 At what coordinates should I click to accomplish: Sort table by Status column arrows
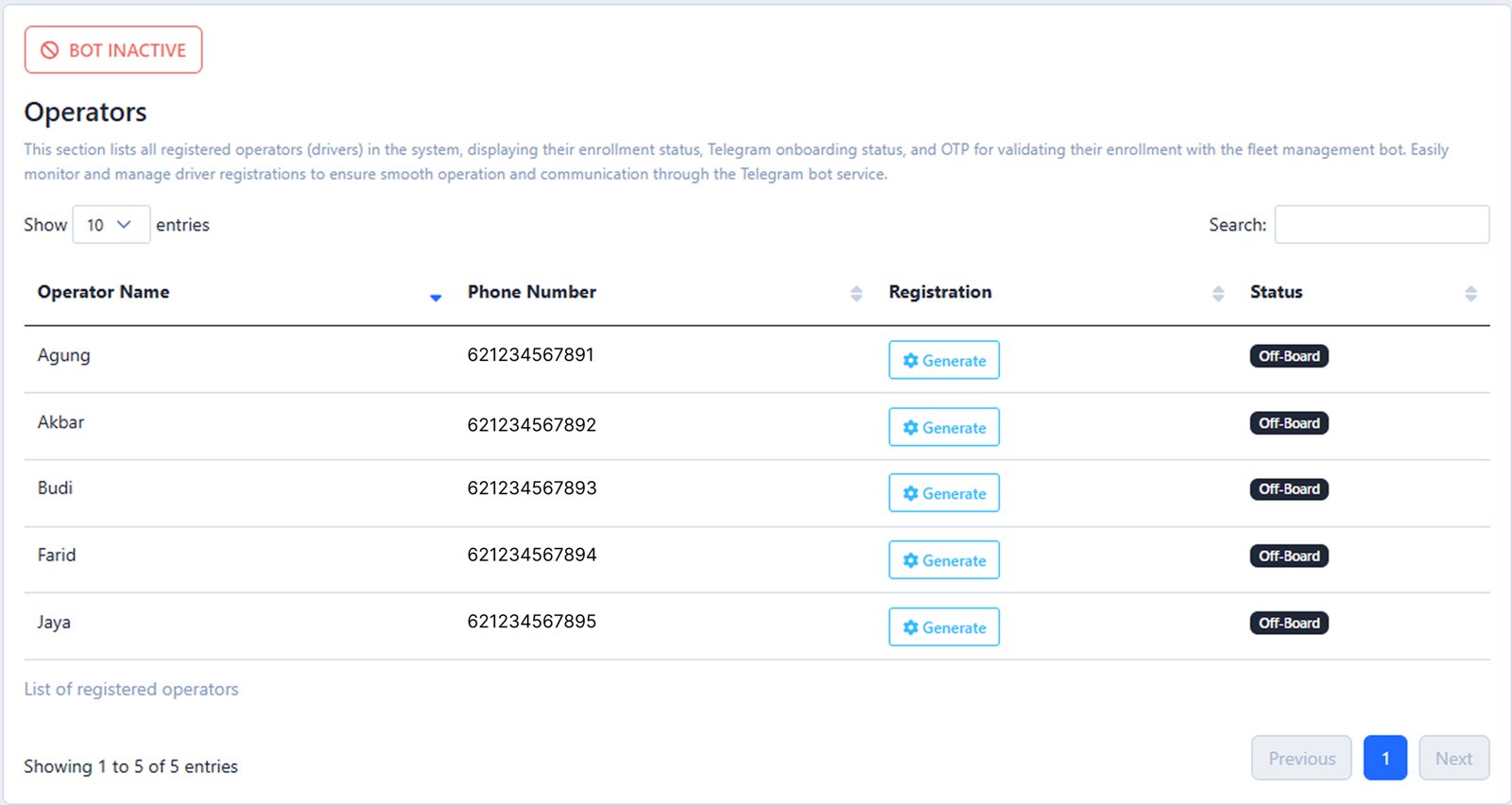(1470, 294)
